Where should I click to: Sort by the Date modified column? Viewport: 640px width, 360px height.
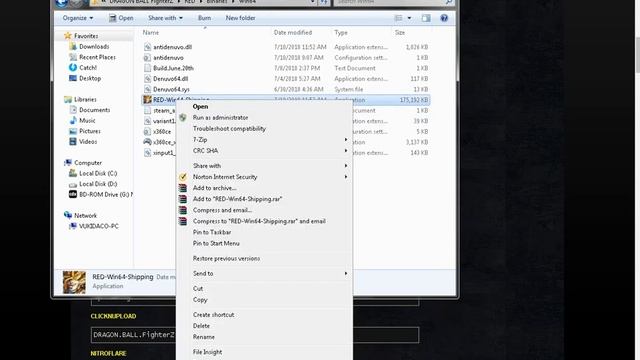pos(293,33)
